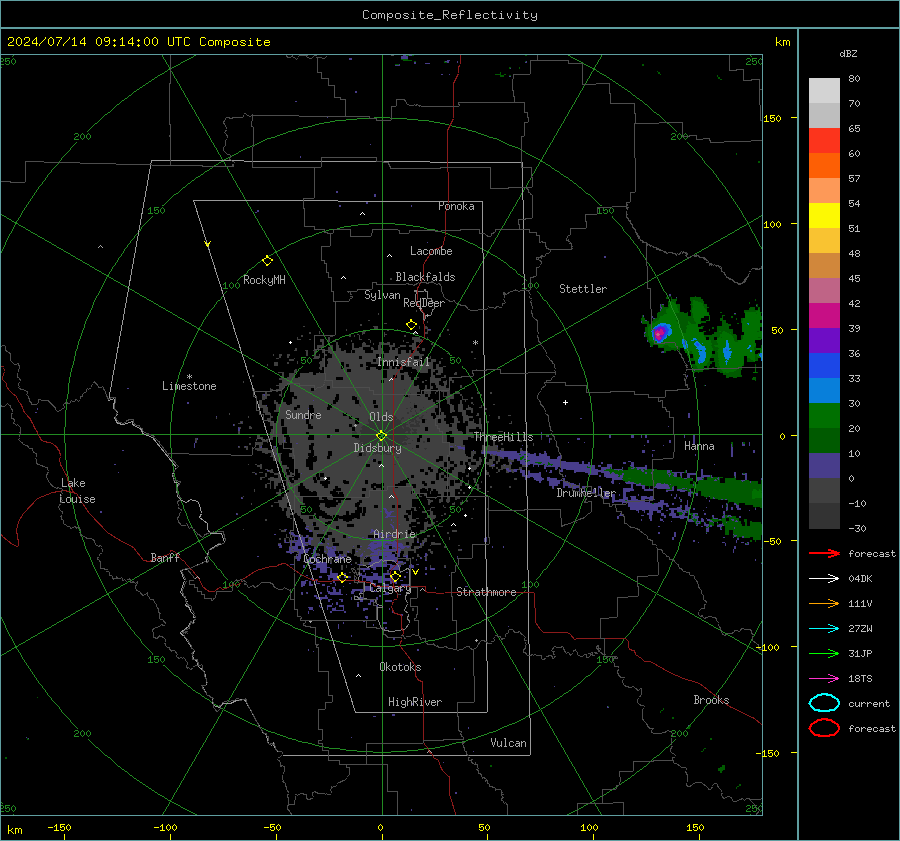This screenshot has width=900, height=841.
Task: Select yellow diamond marker below Cochrane
Action: coord(343,578)
